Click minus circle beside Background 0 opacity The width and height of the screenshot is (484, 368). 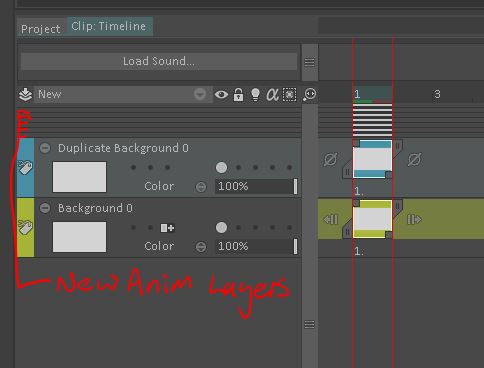(x=201, y=247)
